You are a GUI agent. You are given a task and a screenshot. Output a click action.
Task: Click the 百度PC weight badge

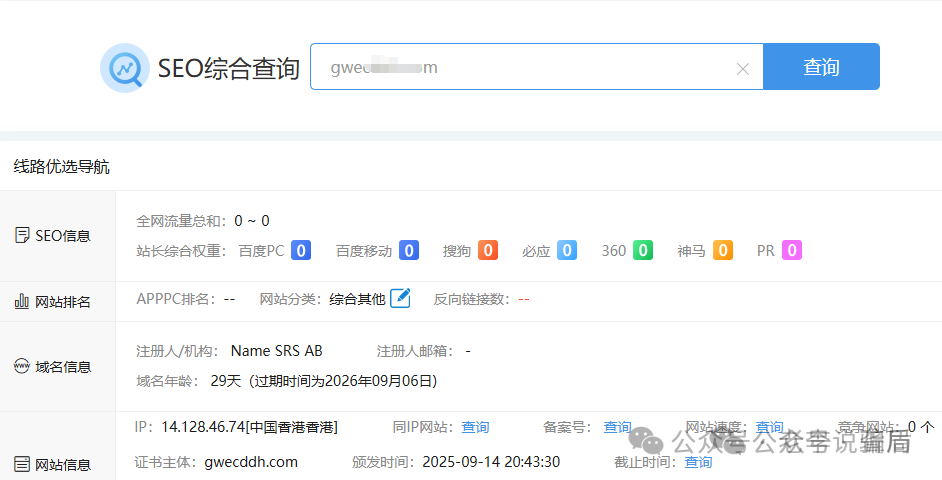(x=301, y=250)
